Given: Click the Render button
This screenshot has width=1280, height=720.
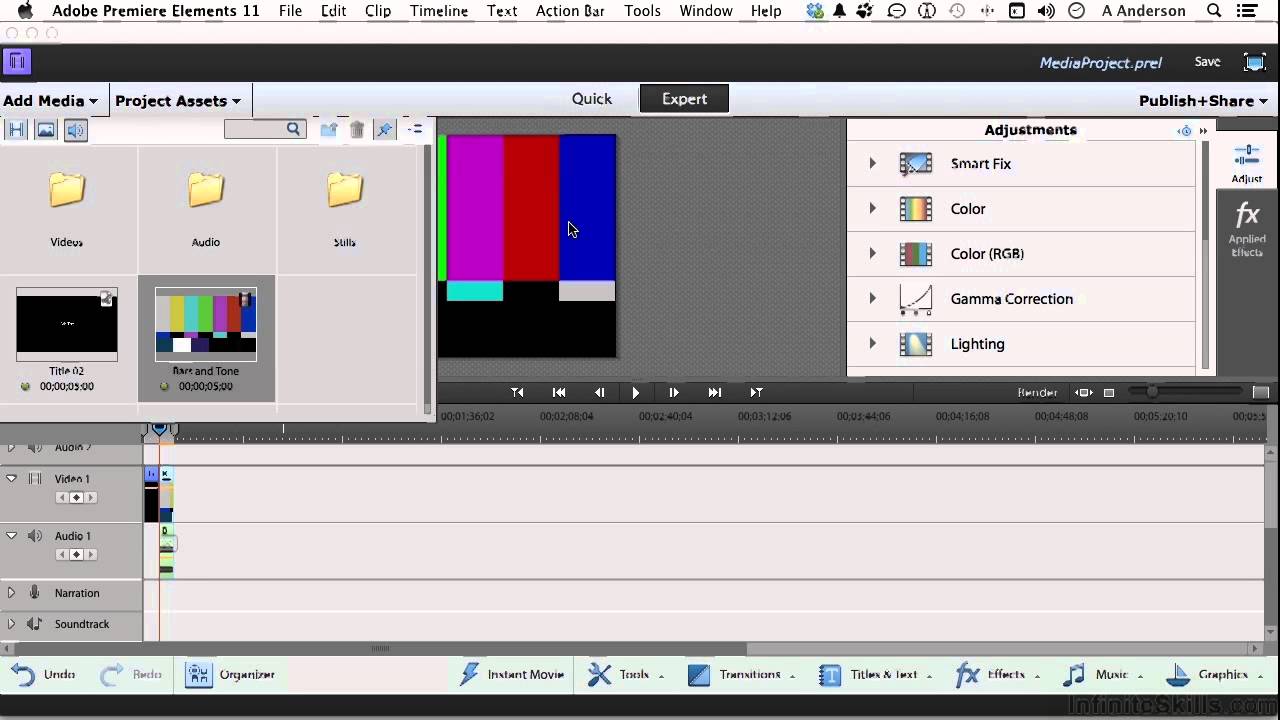Looking at the screenshot, I should pos(1037,392).
